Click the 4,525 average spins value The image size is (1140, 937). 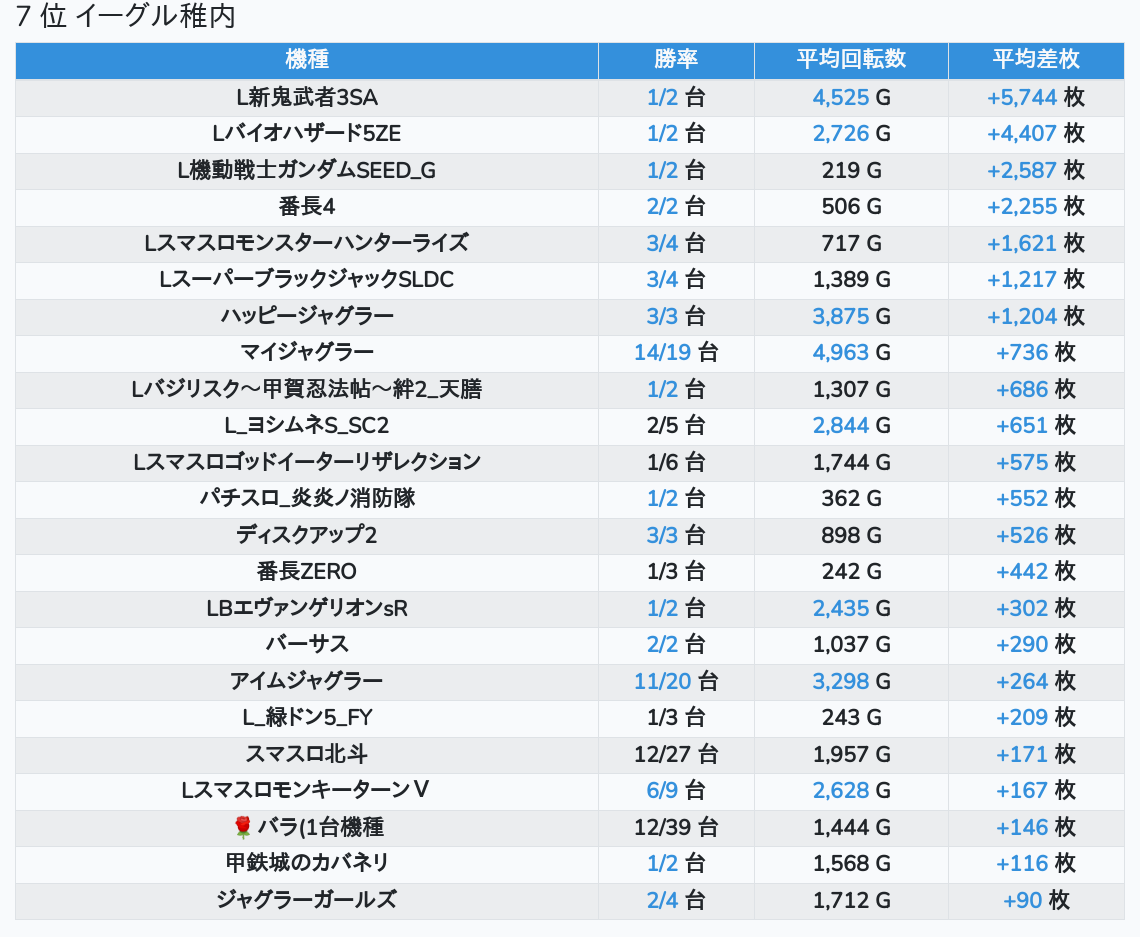840,97
